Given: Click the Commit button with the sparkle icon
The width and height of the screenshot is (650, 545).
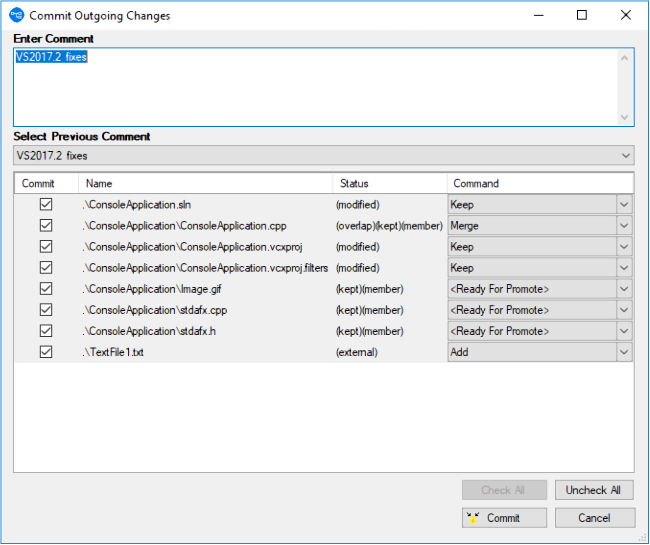Looking at the screenshot, I should [504, 518].
